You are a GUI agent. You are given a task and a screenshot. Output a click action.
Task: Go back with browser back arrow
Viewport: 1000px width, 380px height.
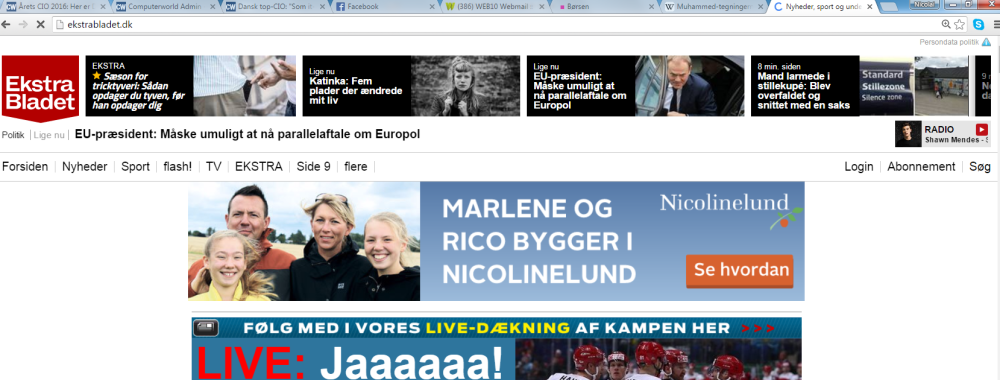coord(6,24)
